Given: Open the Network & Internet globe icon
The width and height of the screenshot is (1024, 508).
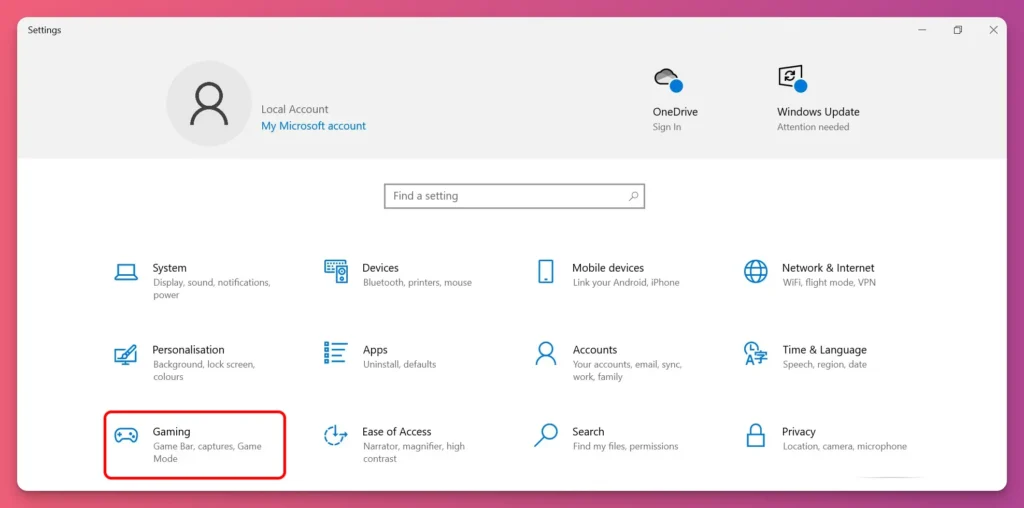Looking at the screenshot, I should 756,271.
